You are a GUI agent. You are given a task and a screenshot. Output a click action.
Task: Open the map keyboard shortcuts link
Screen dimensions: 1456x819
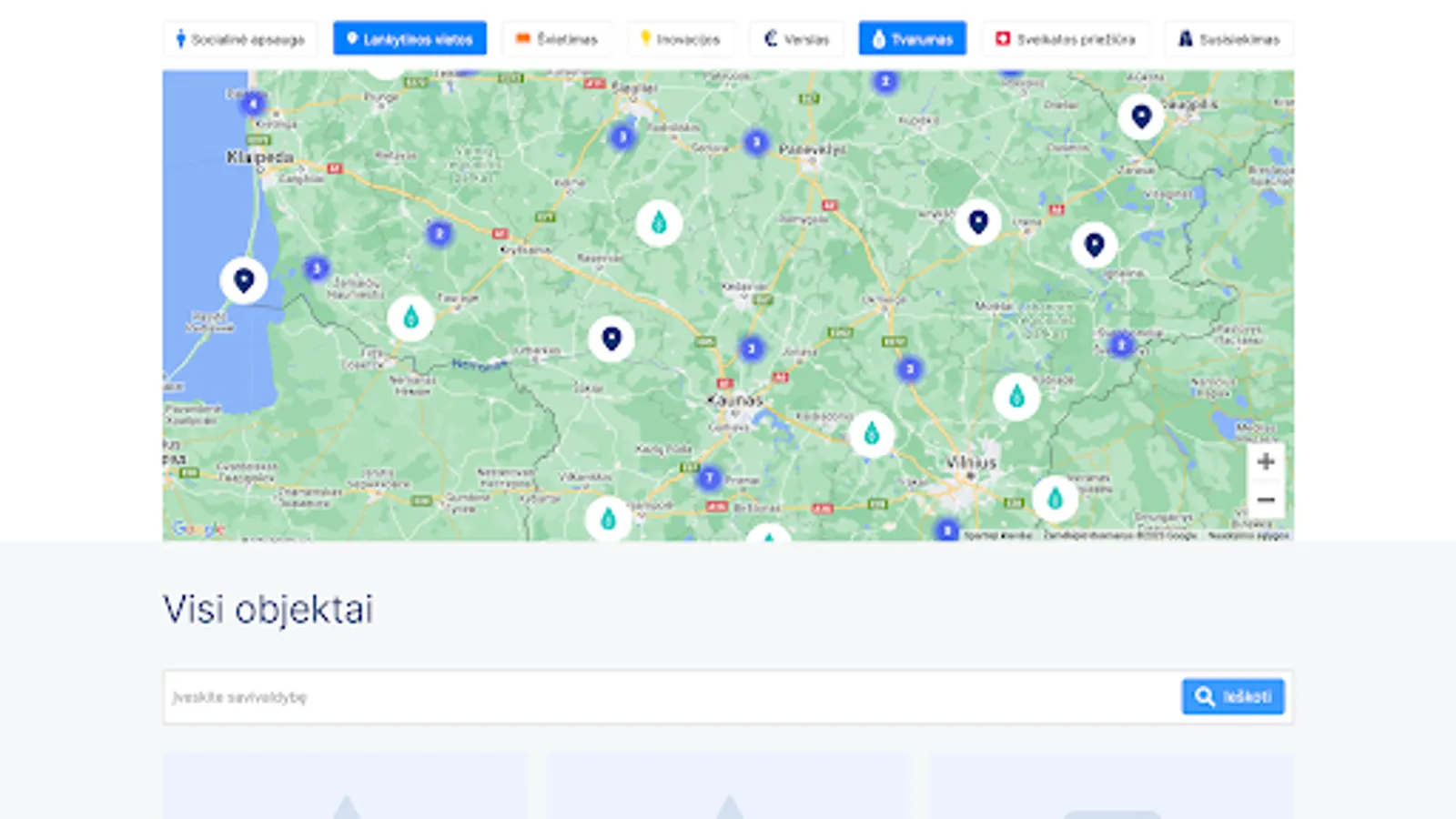(x=997, y=536)
